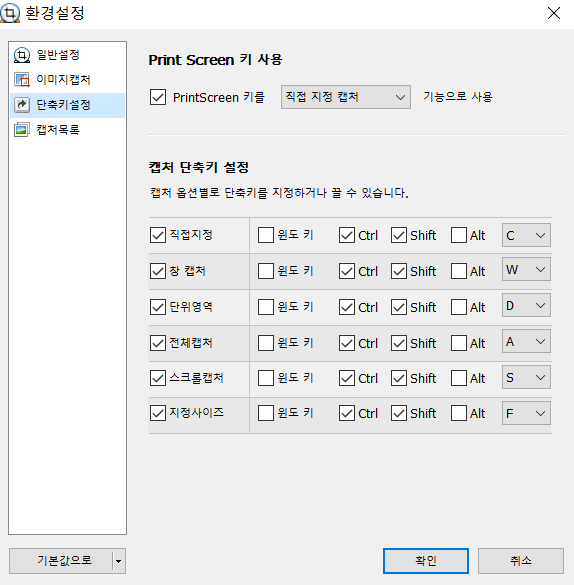Viewport: 574px width, 585px height.
Task: Enable 윈도 키 for 단위영역 row
Action: pyautogui.click(x=266, y=307)
